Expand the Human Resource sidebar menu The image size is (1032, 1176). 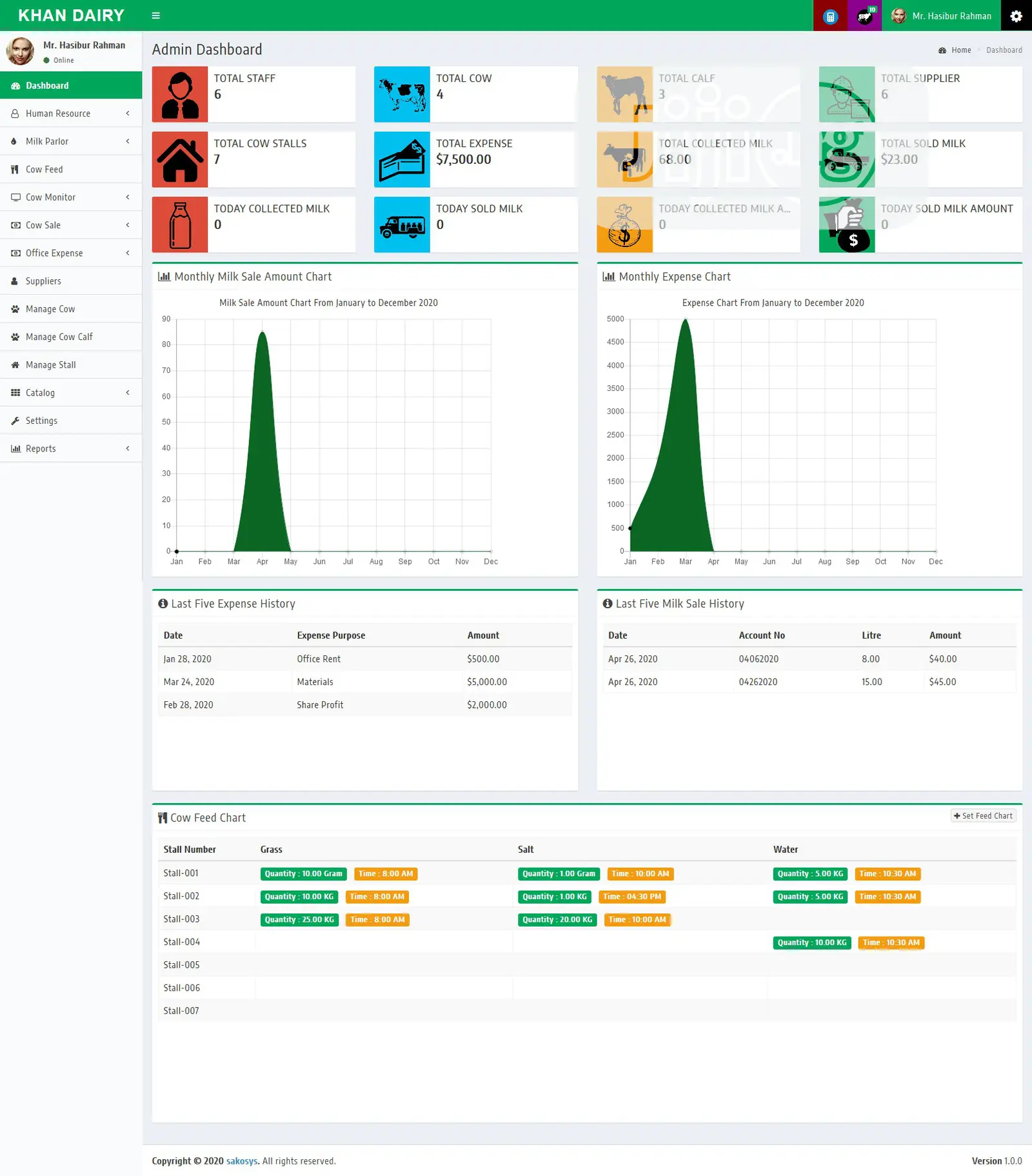pyautogui.click(x=71, y=114)
